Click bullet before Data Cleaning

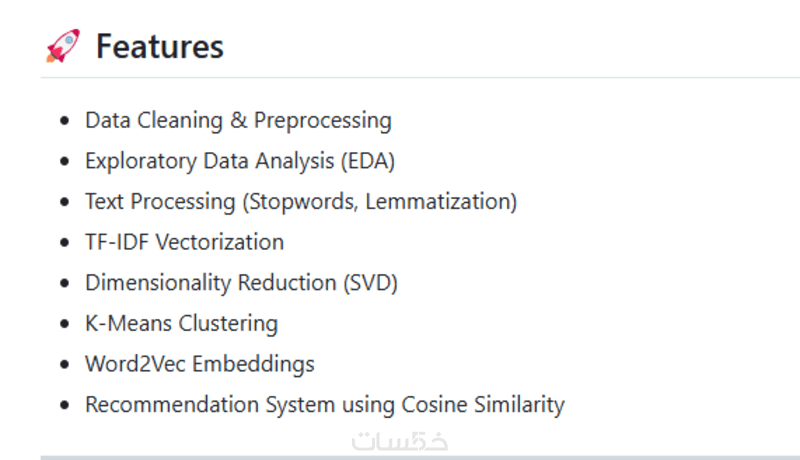[x=64, y=121]
